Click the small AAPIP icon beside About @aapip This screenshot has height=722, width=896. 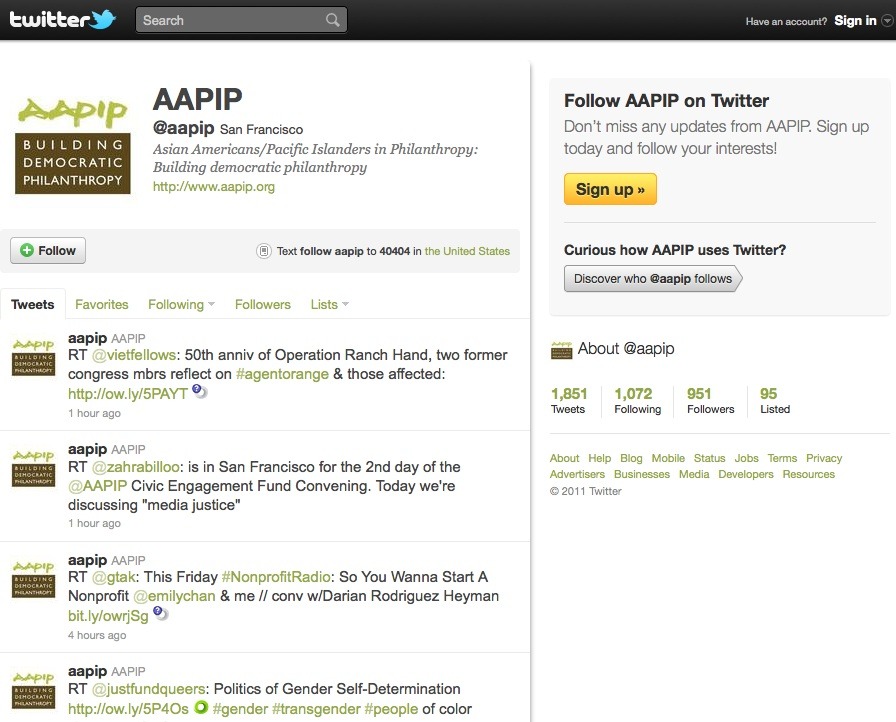click(561, 349)
